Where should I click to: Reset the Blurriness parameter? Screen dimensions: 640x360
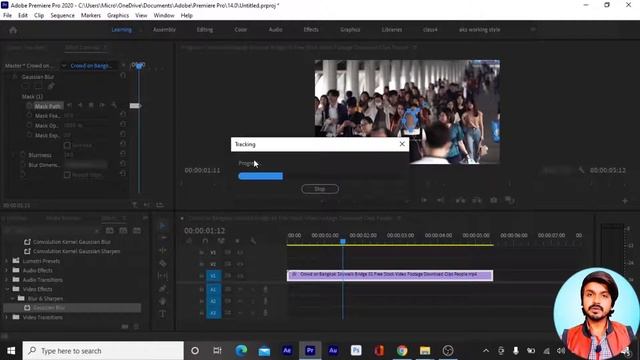(x=123, y=154)
